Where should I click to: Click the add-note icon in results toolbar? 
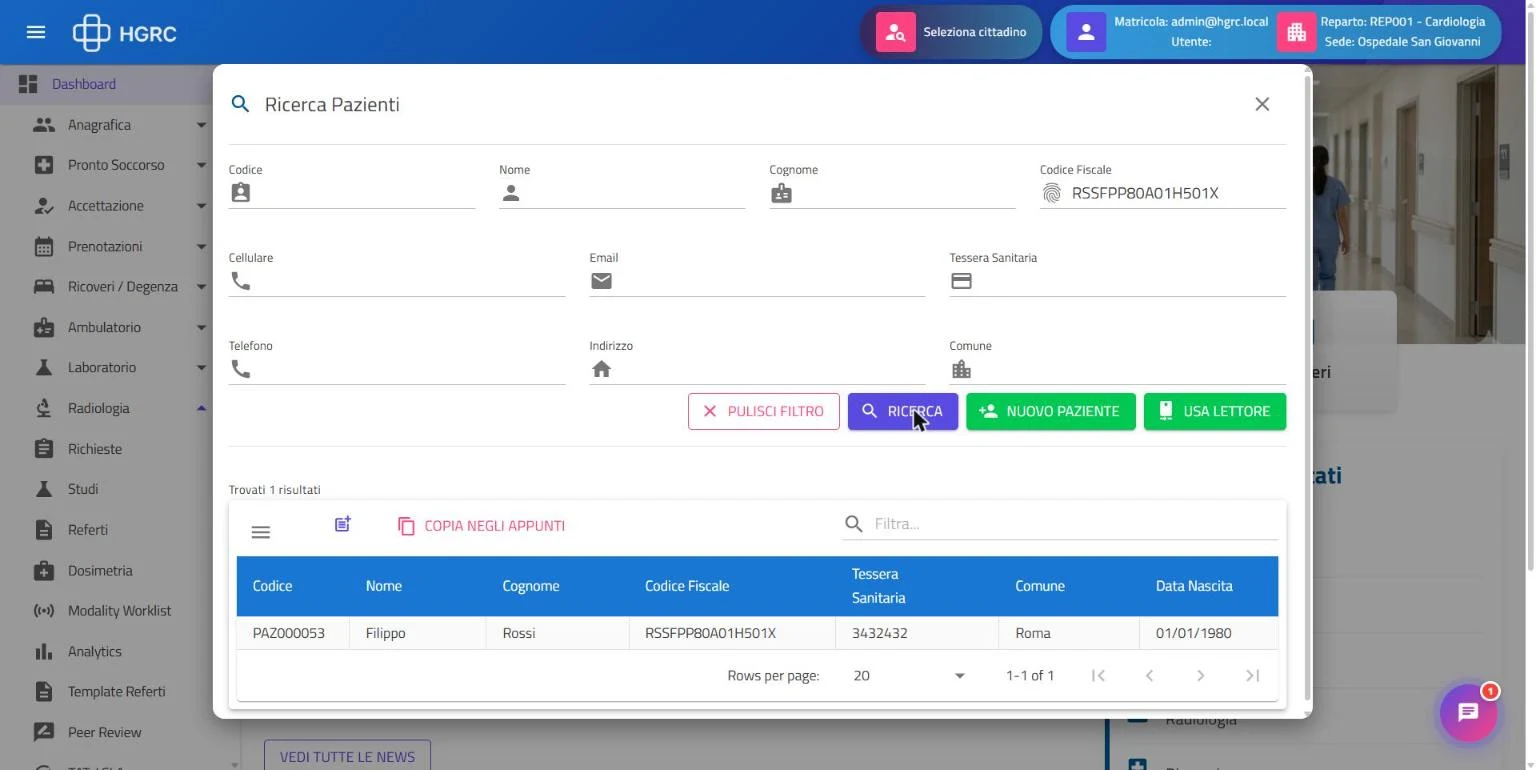343,524
